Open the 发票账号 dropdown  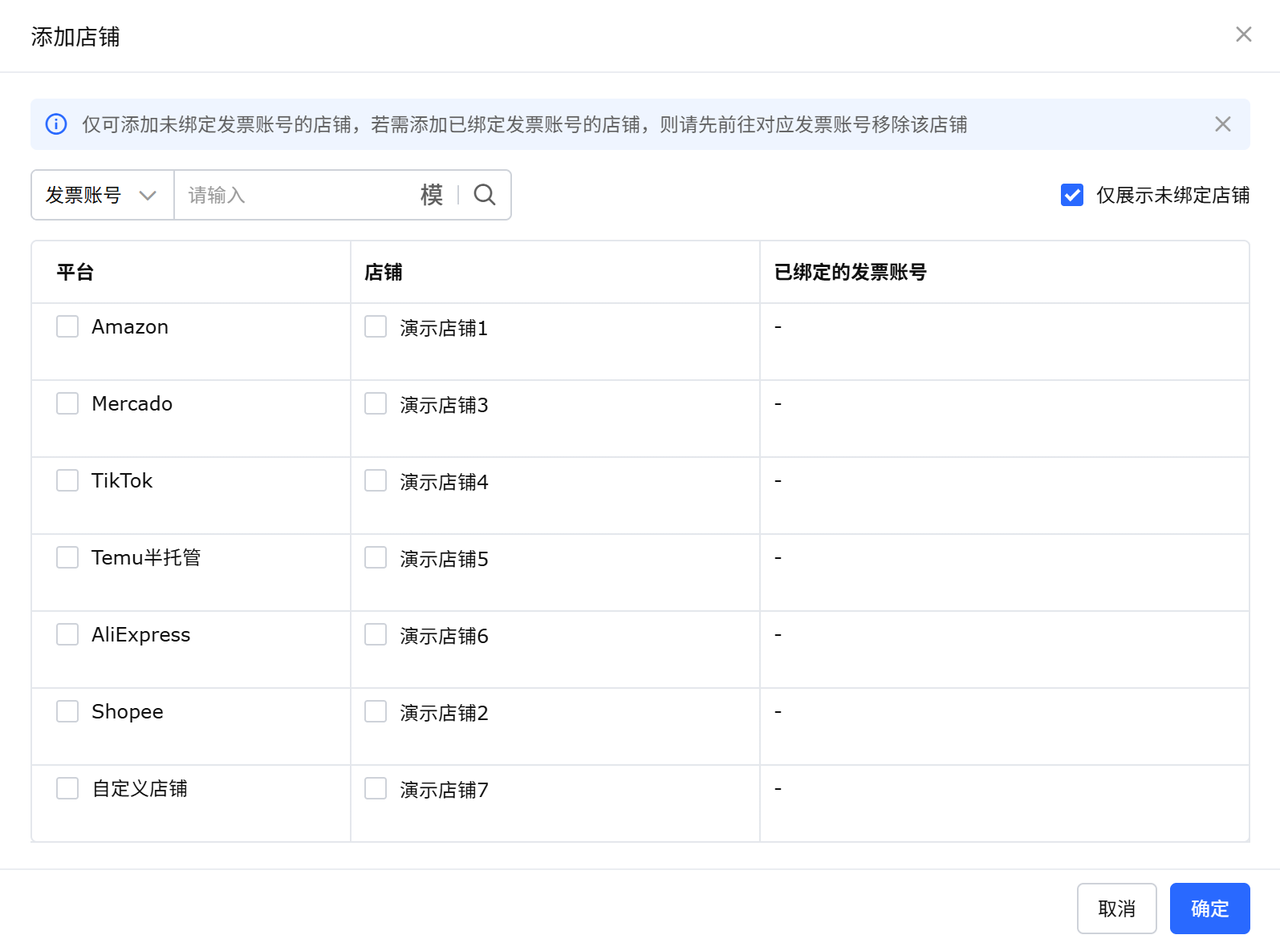(x=102, y=195)
